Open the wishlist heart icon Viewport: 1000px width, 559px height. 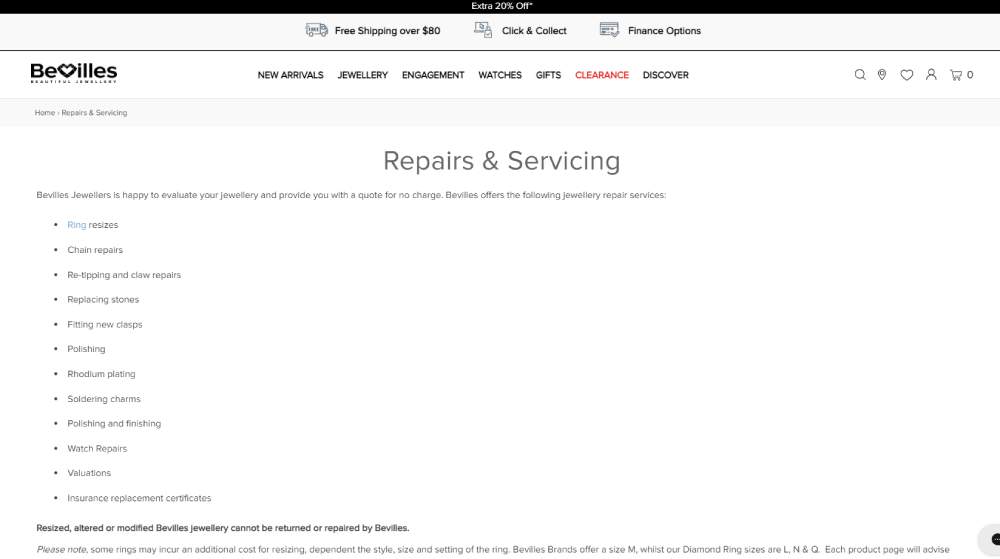(906, 75)
